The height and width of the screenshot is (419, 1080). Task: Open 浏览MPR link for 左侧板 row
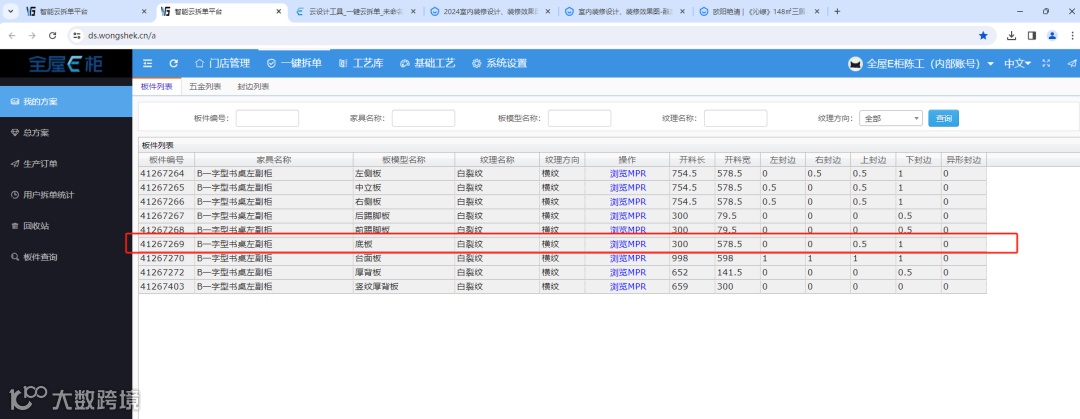627,174
